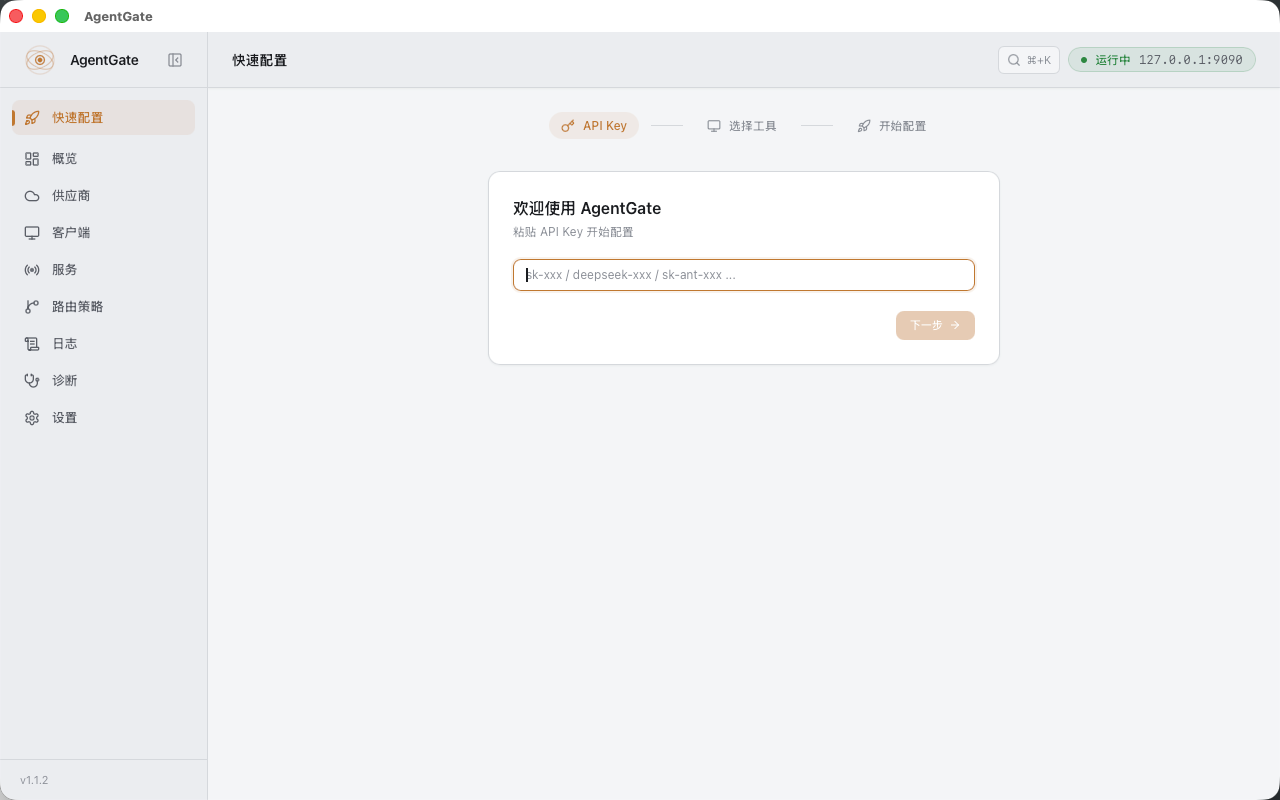
Task: Switch to the API Key step
Action: pyautogui.click(x=594, y=126)
